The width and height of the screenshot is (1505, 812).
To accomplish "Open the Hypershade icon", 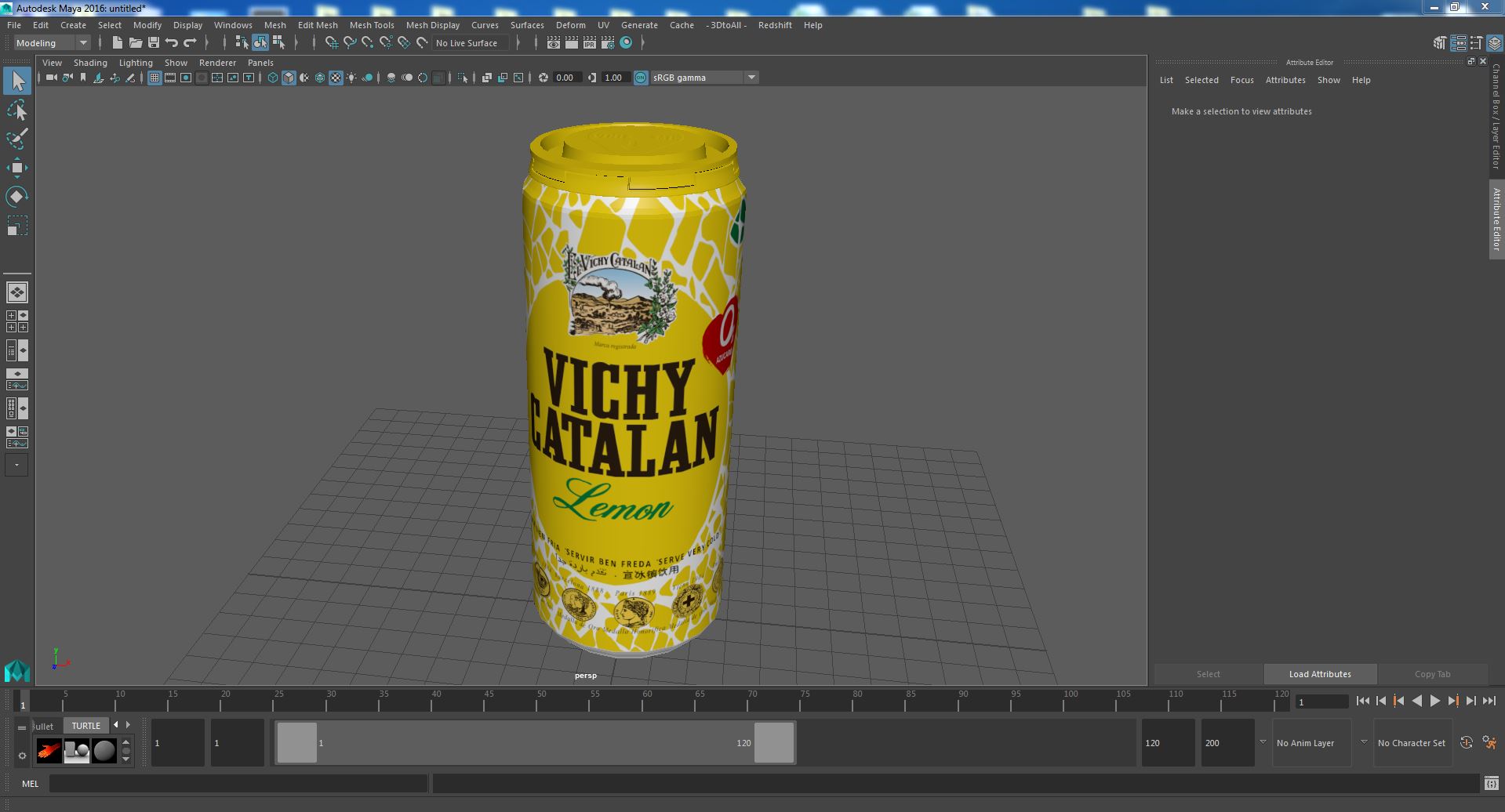I will [626, 43].
